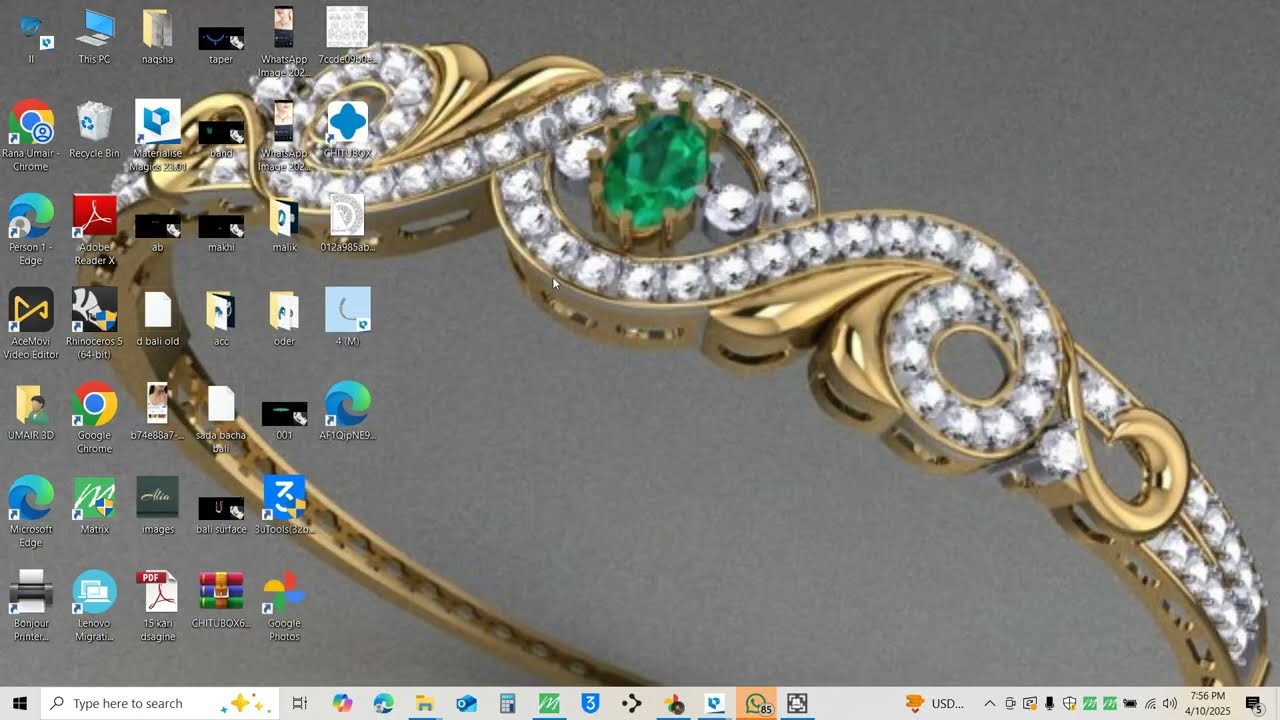
Task: Select the taper file icon
Action: [x=221, y=45]
